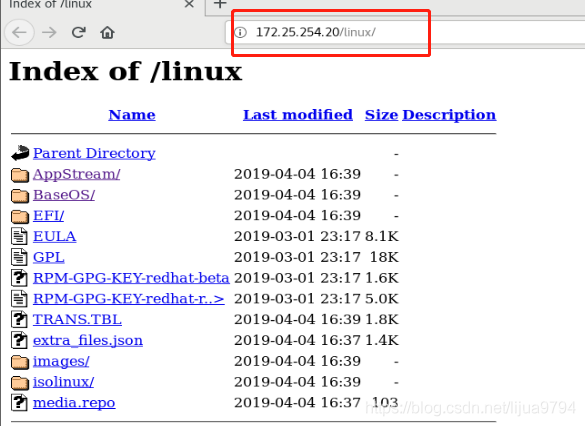Open the BaseOS/ directory link

(x=64, y=195)
